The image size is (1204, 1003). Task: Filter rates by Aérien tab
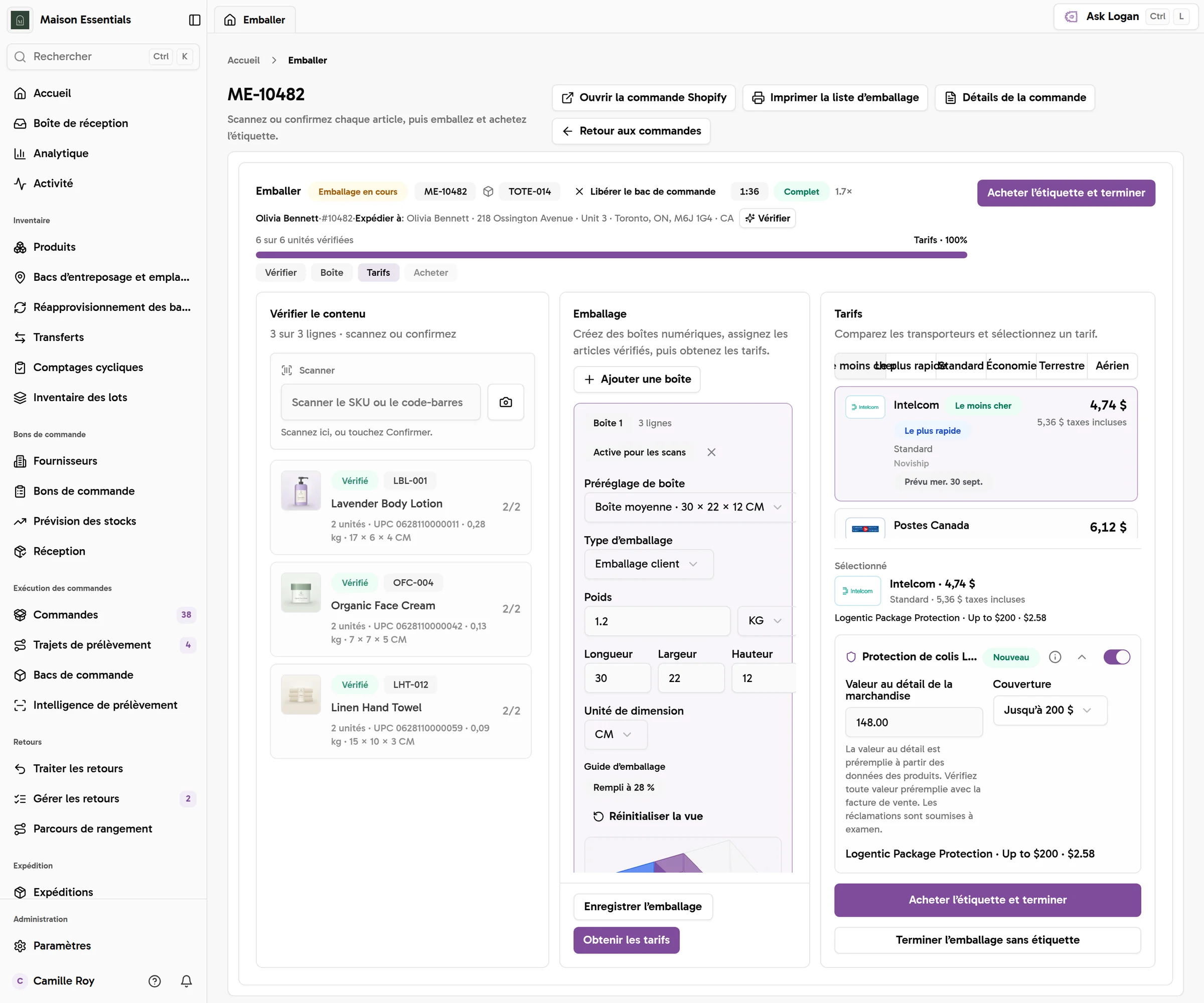pyautogui.click(x=1112, y=366)
